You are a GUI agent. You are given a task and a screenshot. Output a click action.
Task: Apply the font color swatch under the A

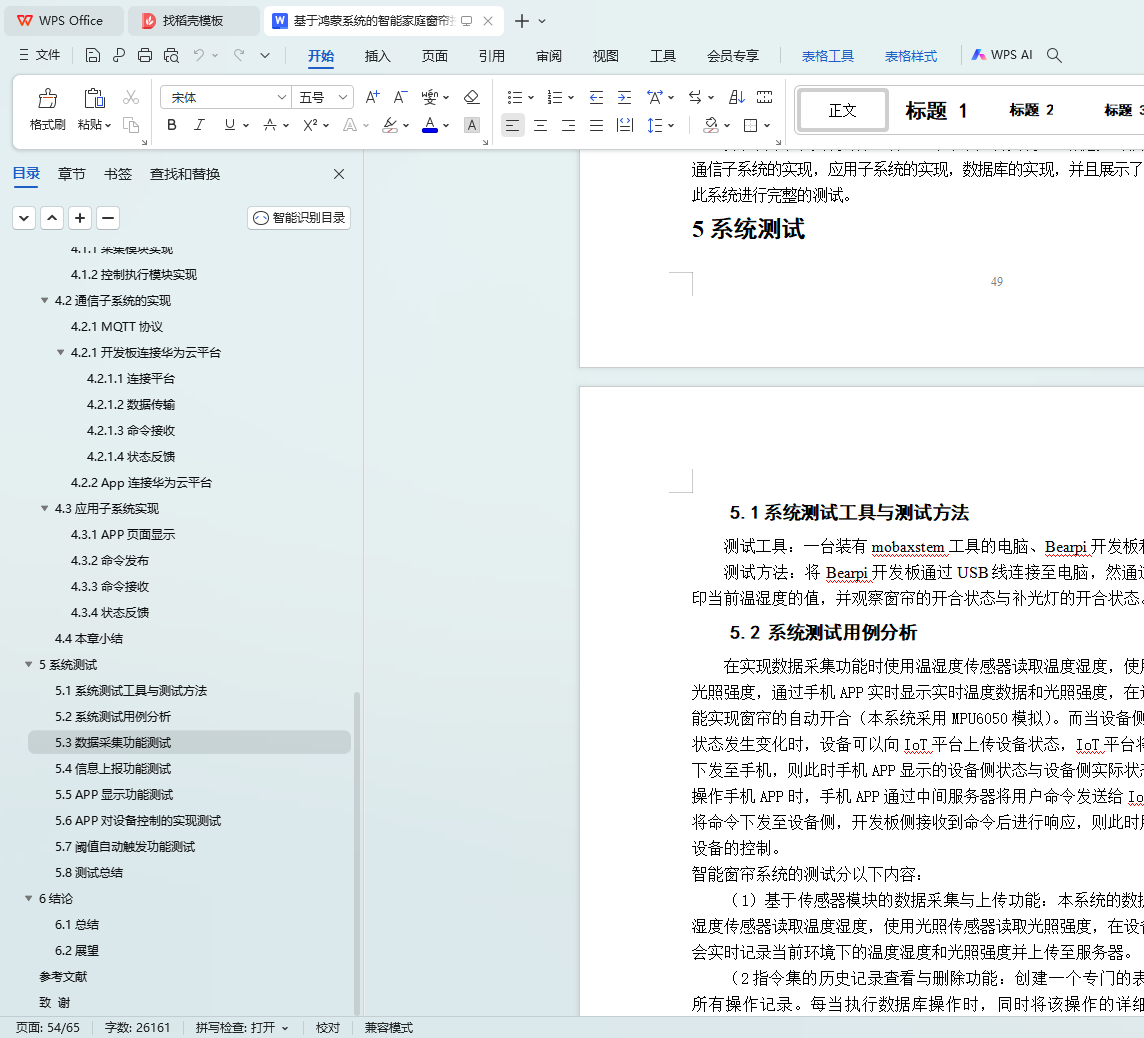(429, 125)
